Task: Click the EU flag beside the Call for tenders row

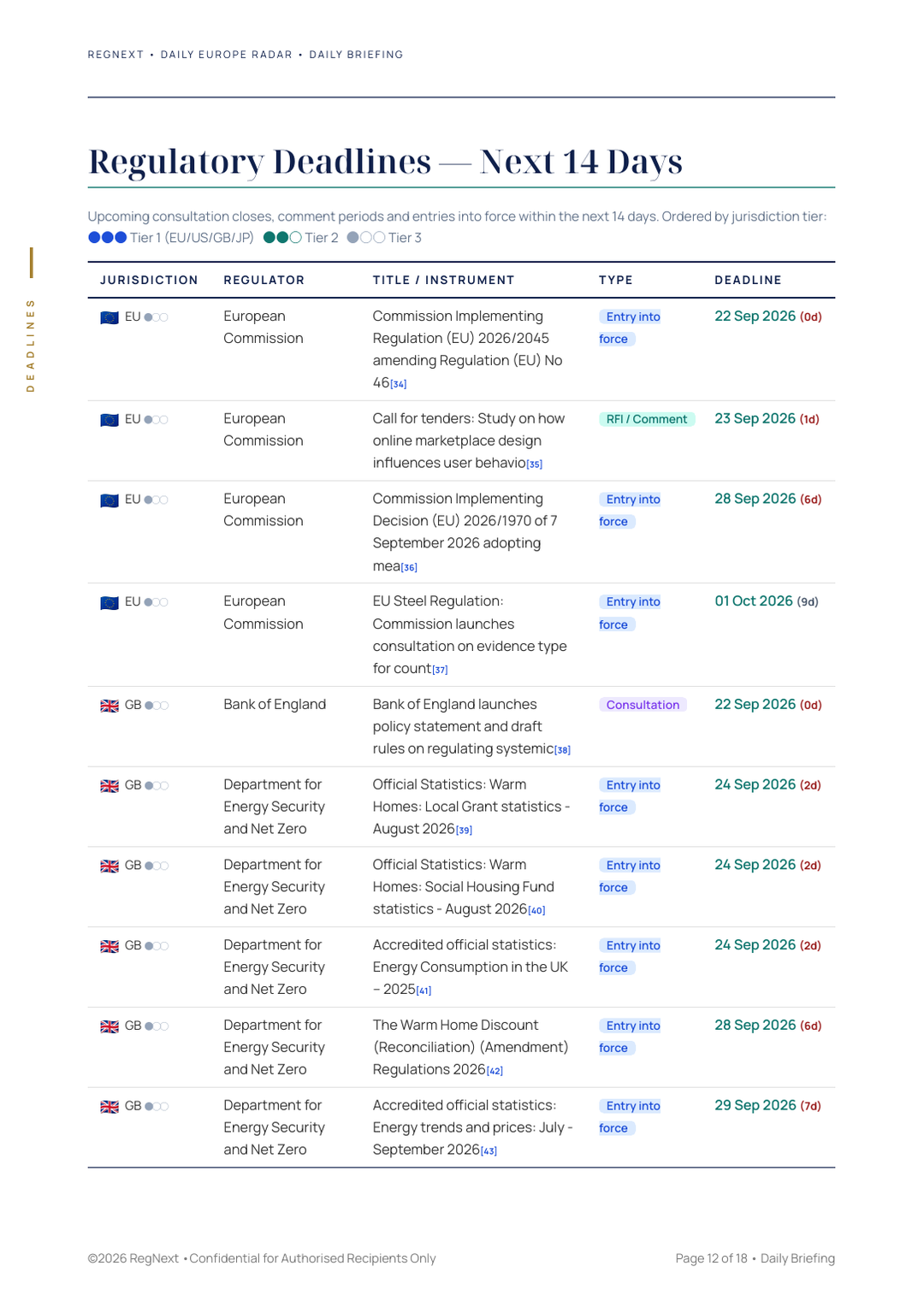Action: tap(110, 420)
